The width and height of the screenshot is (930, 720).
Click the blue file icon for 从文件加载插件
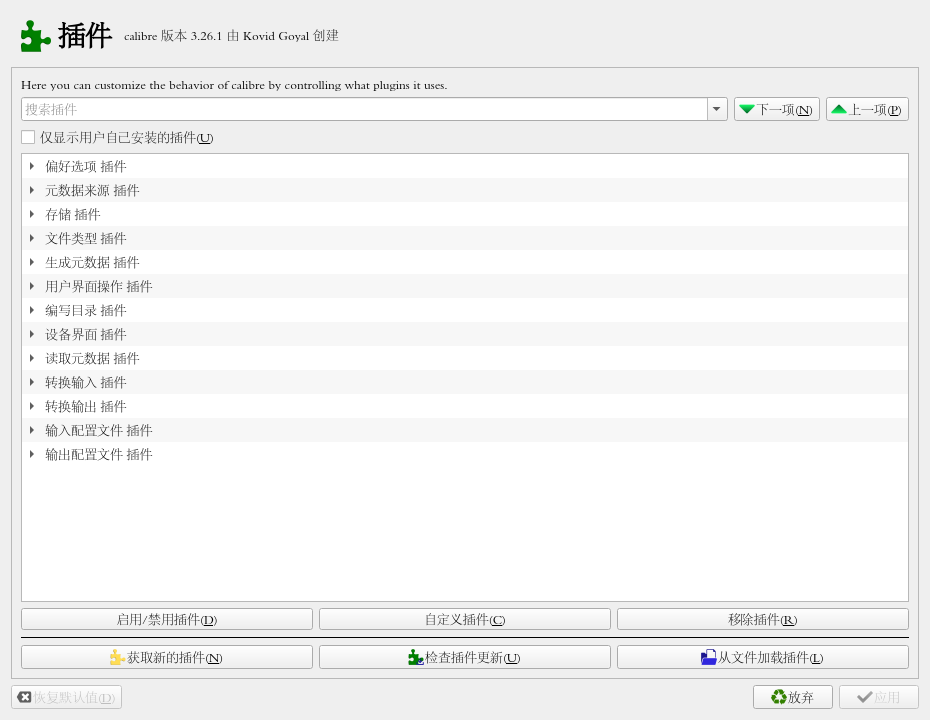click(x=709, y=658)
